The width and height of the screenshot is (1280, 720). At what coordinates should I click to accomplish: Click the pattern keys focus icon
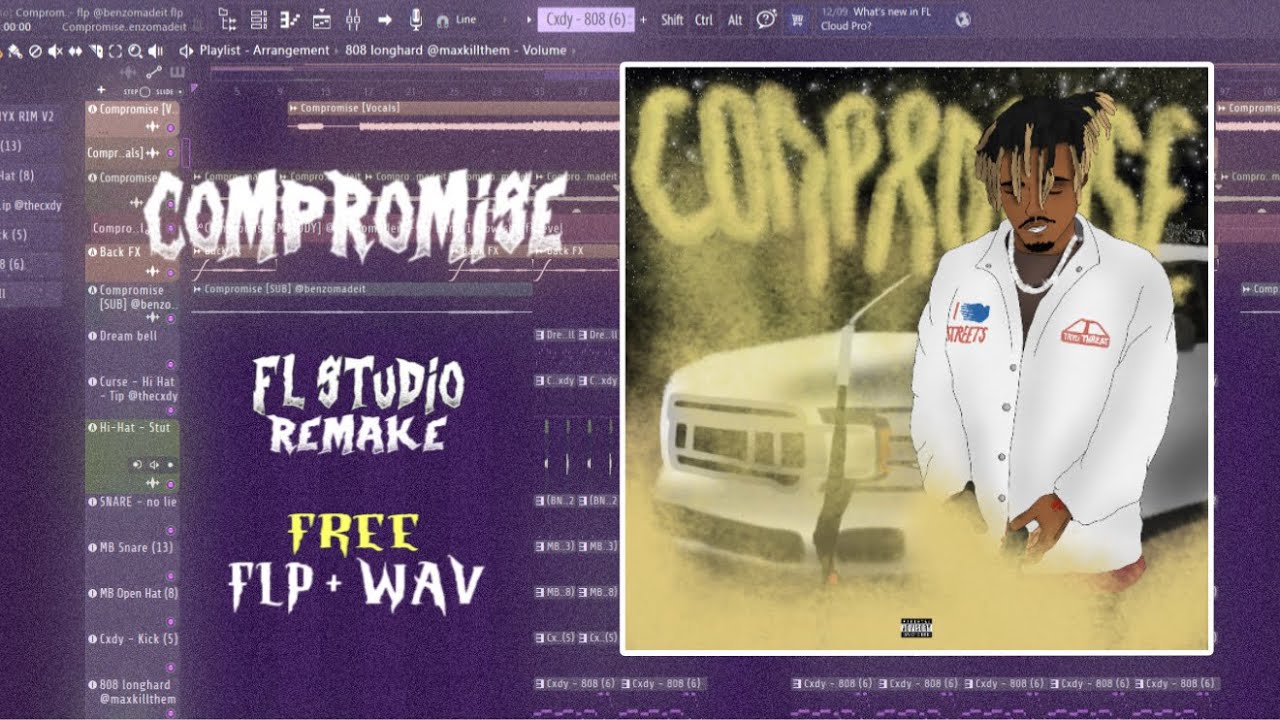click(178, 72)
